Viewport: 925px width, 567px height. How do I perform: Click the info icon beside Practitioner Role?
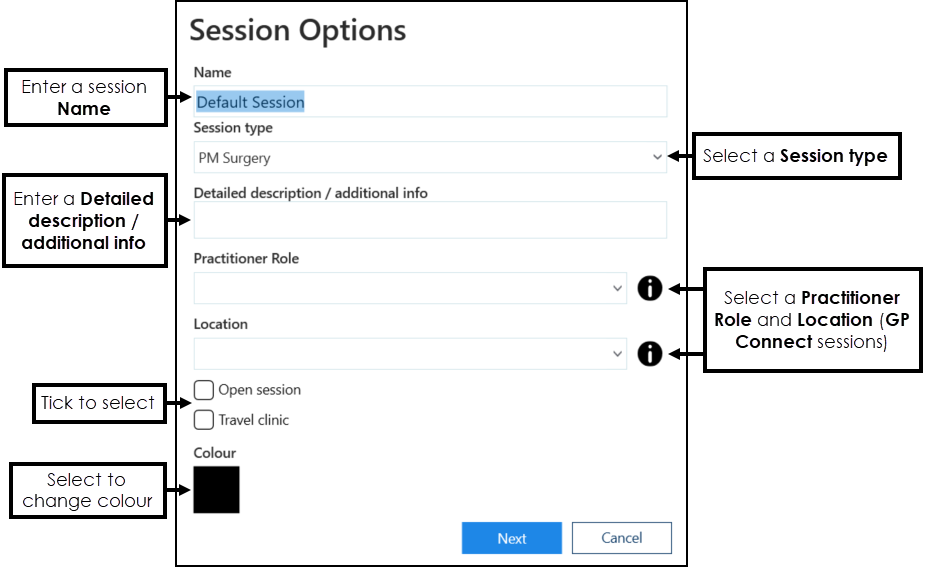point(650,288)
